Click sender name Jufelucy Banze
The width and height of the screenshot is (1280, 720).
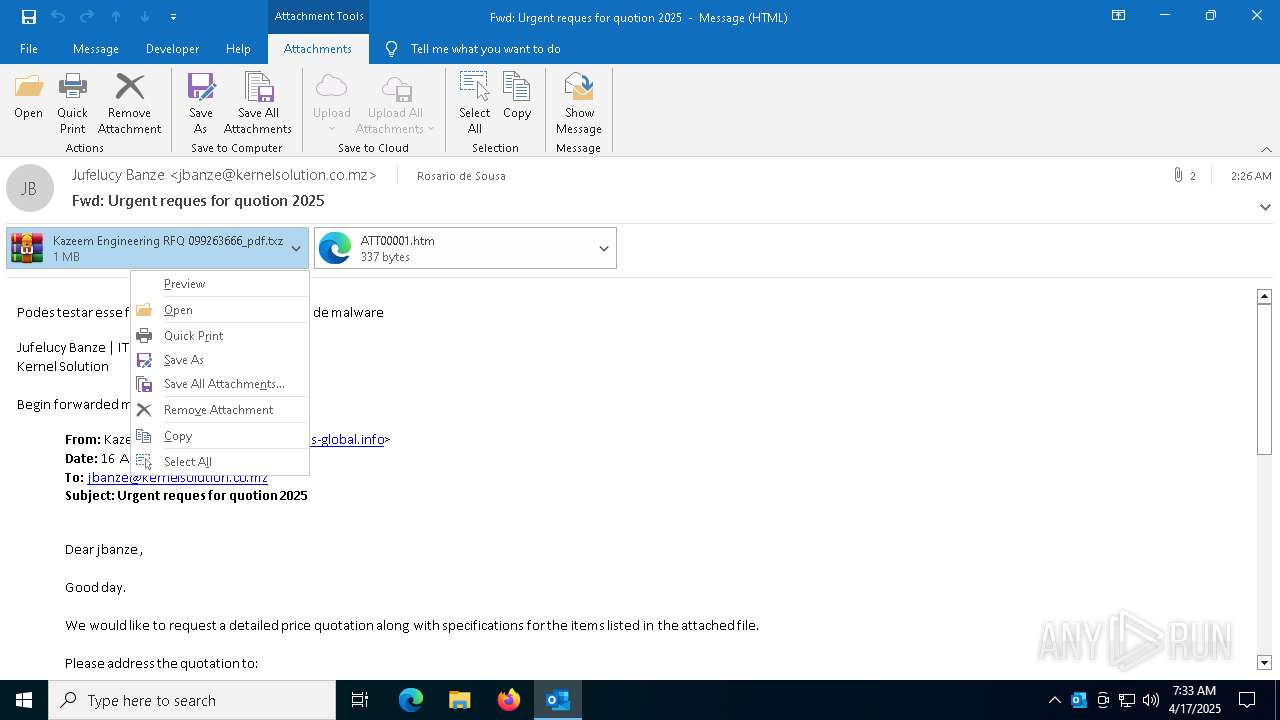click(x=224, y=175)
